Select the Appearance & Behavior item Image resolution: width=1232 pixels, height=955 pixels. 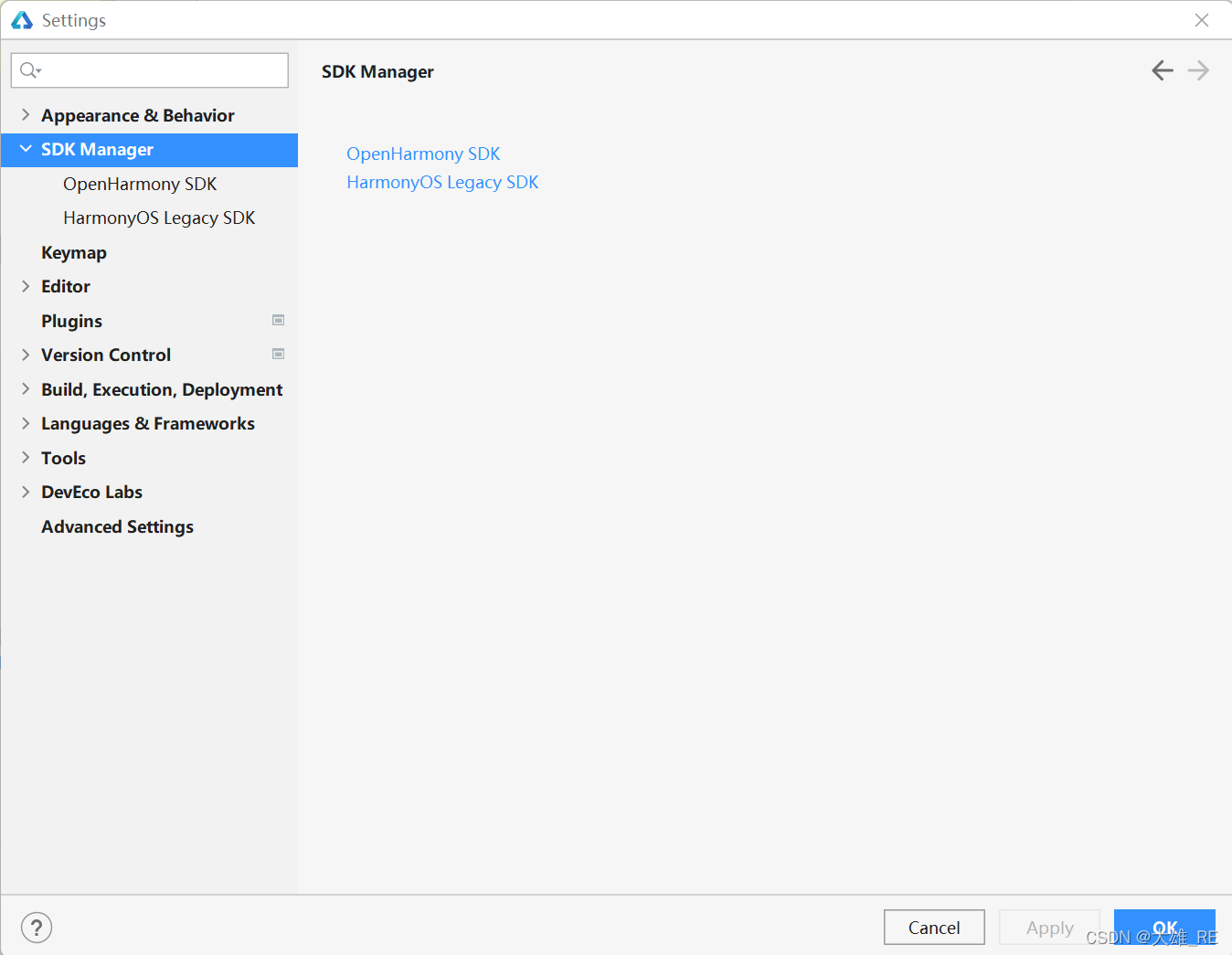pyautogui.click(x=149, y=115)
